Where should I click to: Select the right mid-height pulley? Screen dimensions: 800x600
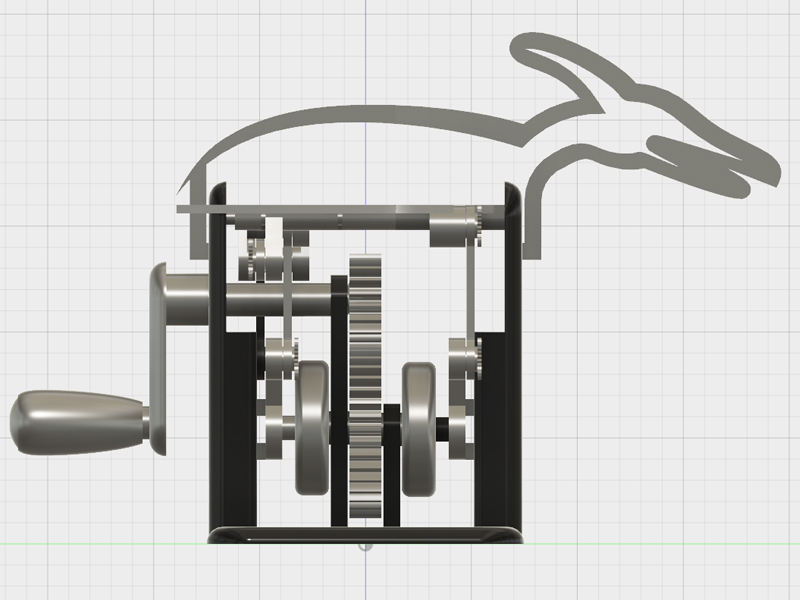(x=463, y=358)
